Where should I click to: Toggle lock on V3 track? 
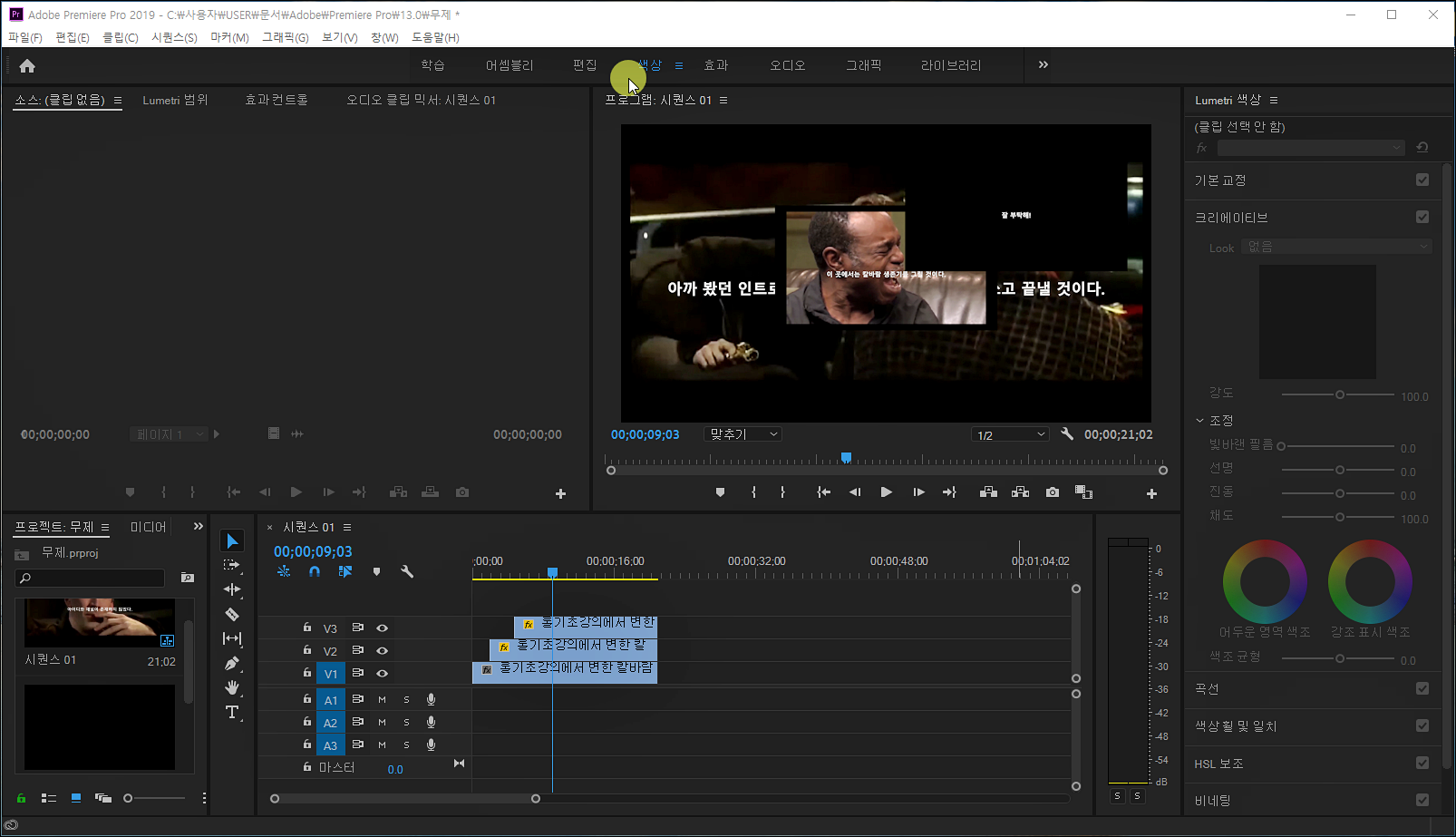click(x=307, y=628)
